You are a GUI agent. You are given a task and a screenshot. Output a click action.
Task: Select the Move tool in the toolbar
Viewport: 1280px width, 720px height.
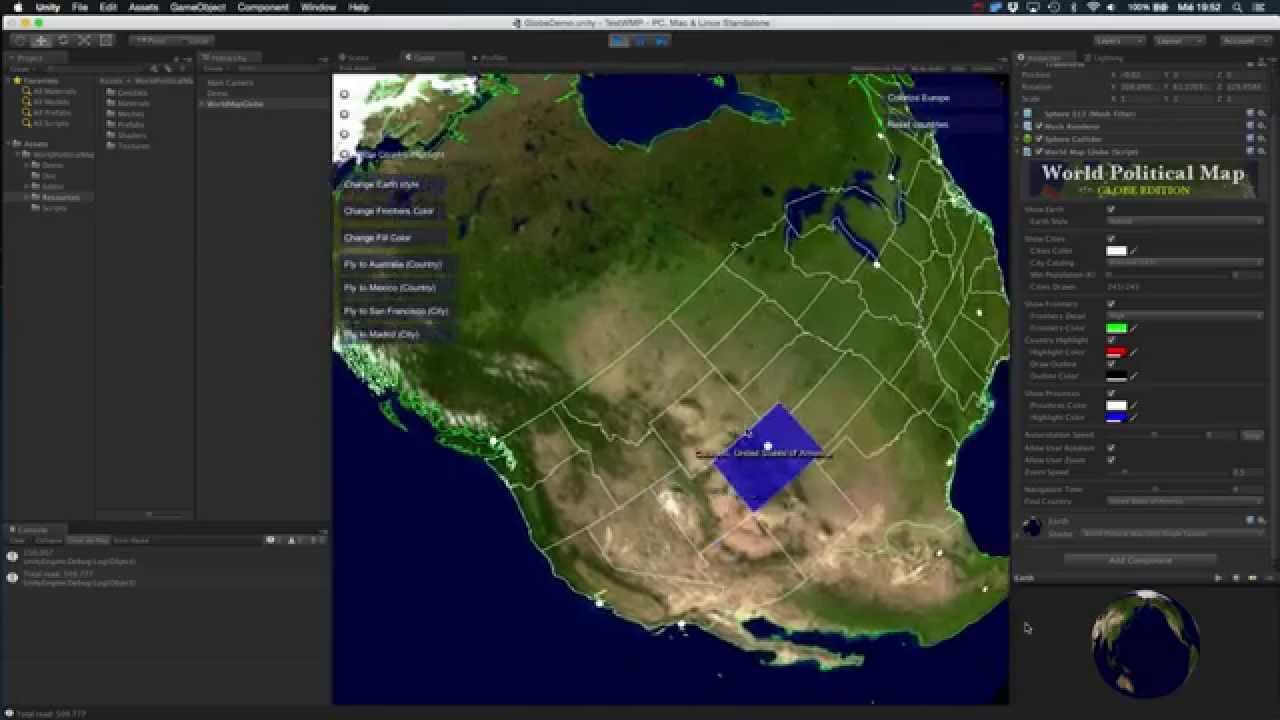[42, 41]
